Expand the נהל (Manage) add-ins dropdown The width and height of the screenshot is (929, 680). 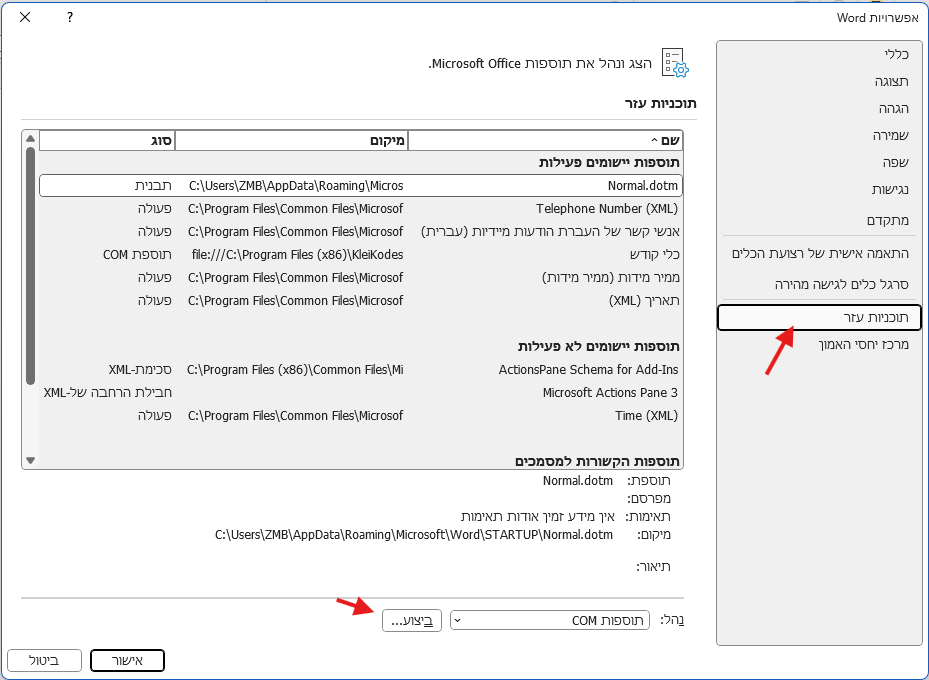coord(550,621)
